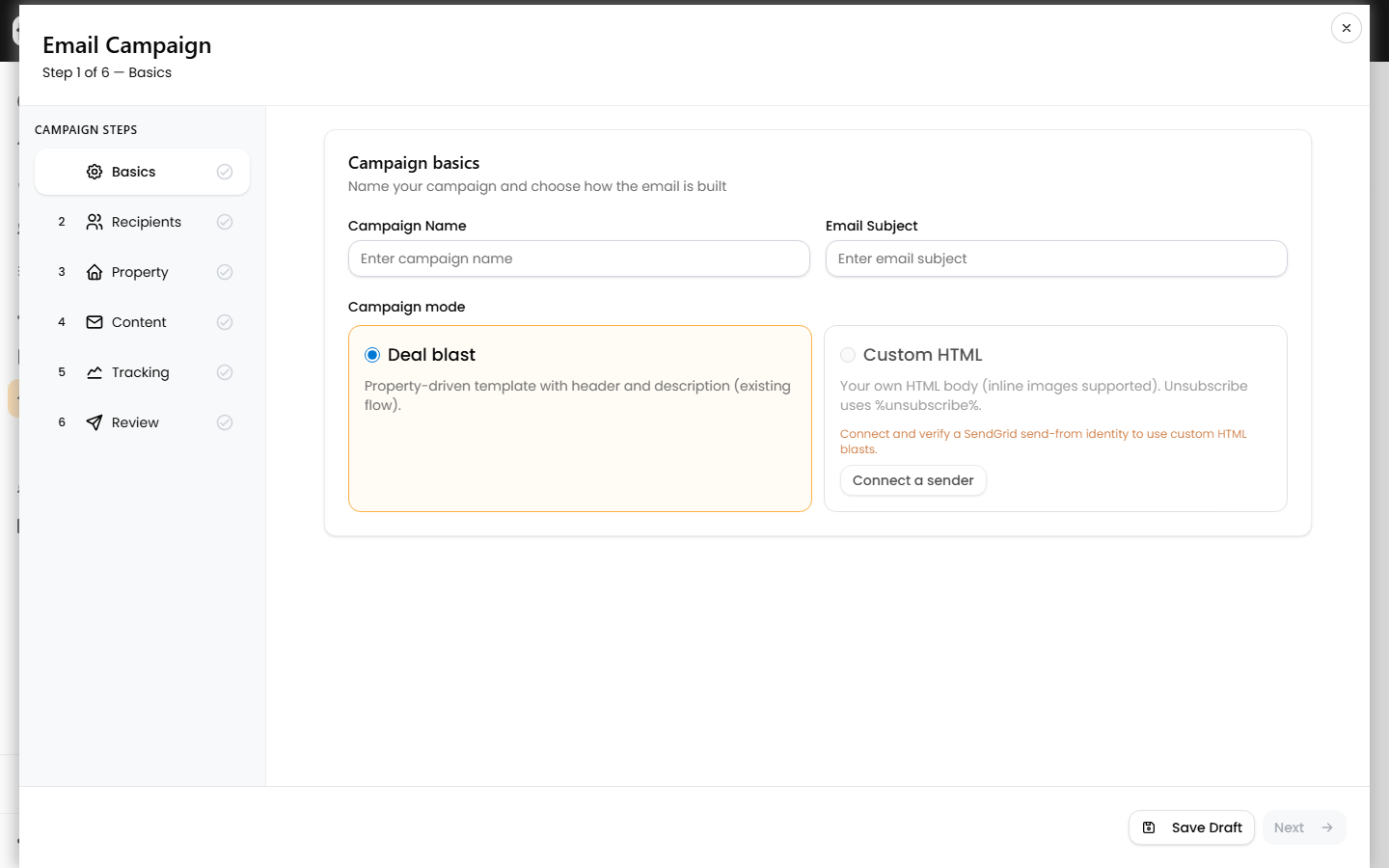
Task: Jump to the Tracking step
Action: (x=142, y=372)
